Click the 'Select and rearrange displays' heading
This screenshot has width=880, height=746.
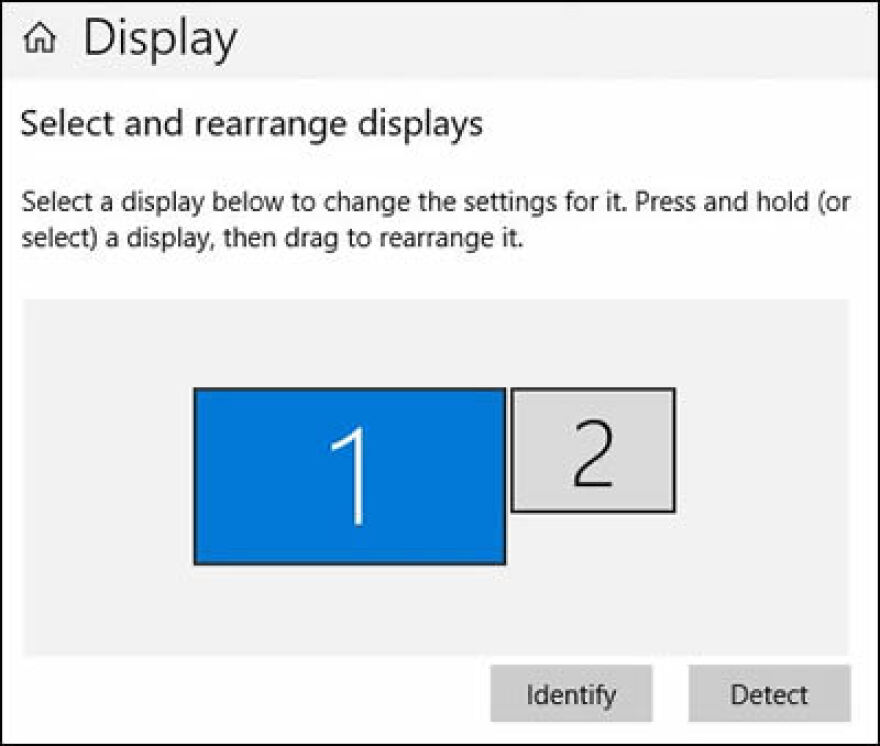pos(251,124)
